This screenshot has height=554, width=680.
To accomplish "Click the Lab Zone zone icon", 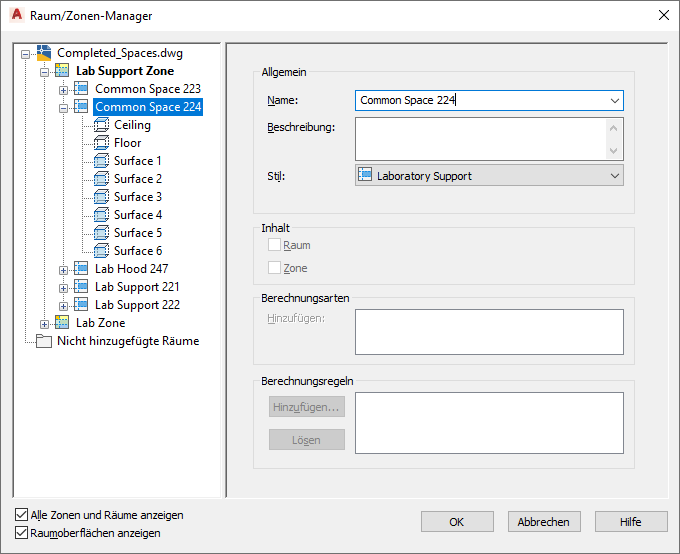I will [x=62, y=323].
